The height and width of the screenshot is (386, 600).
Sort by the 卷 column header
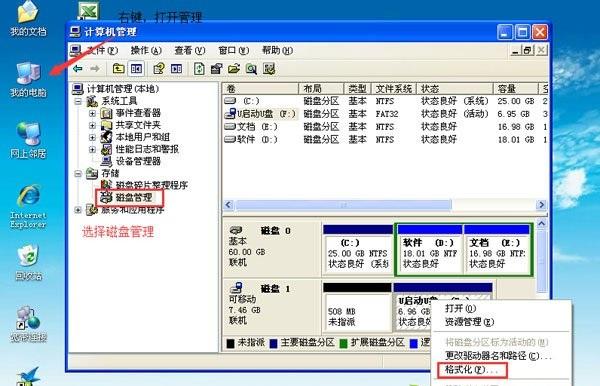(260, 89)
